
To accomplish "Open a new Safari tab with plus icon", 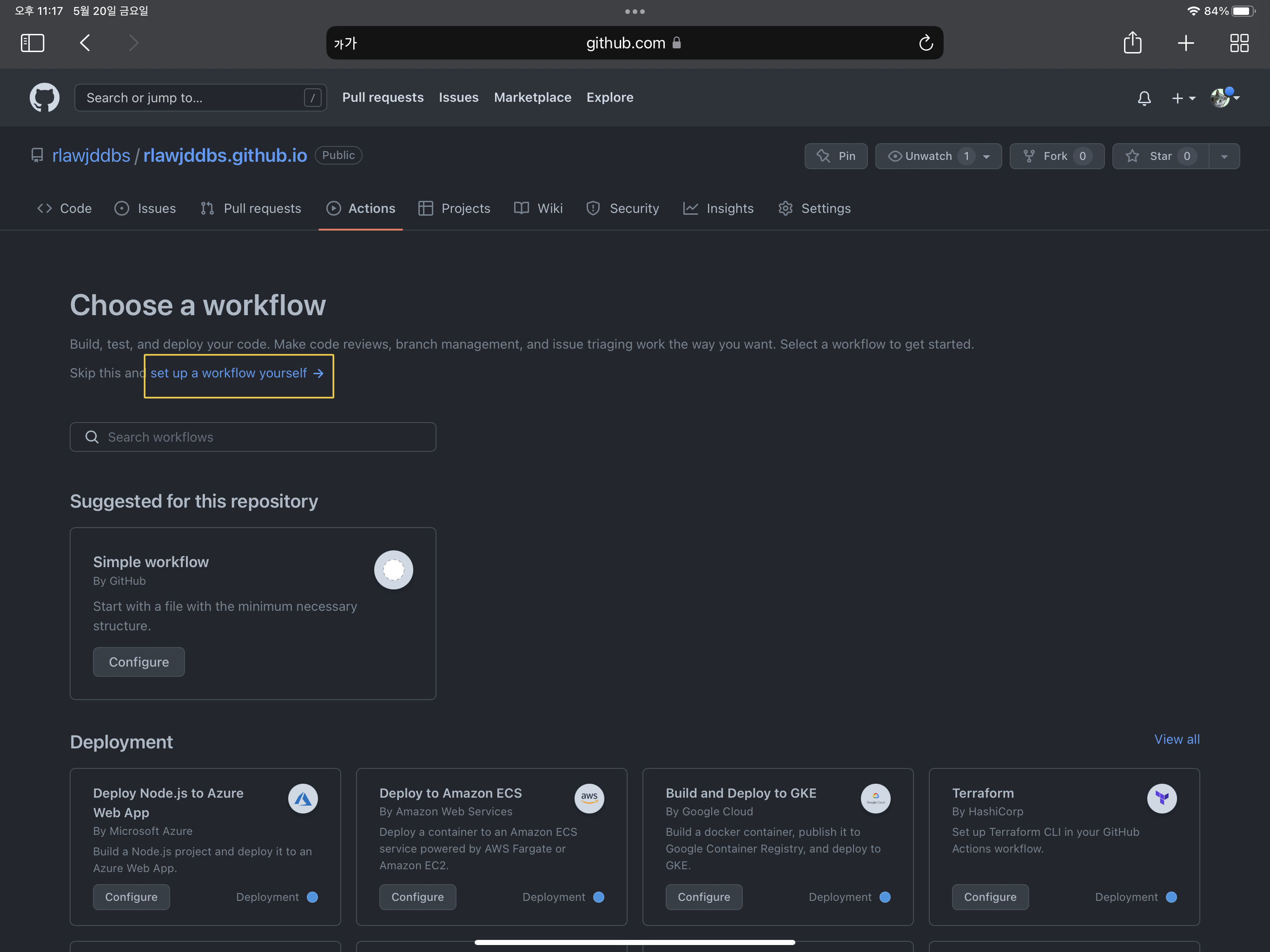I will click(1185, 43).
